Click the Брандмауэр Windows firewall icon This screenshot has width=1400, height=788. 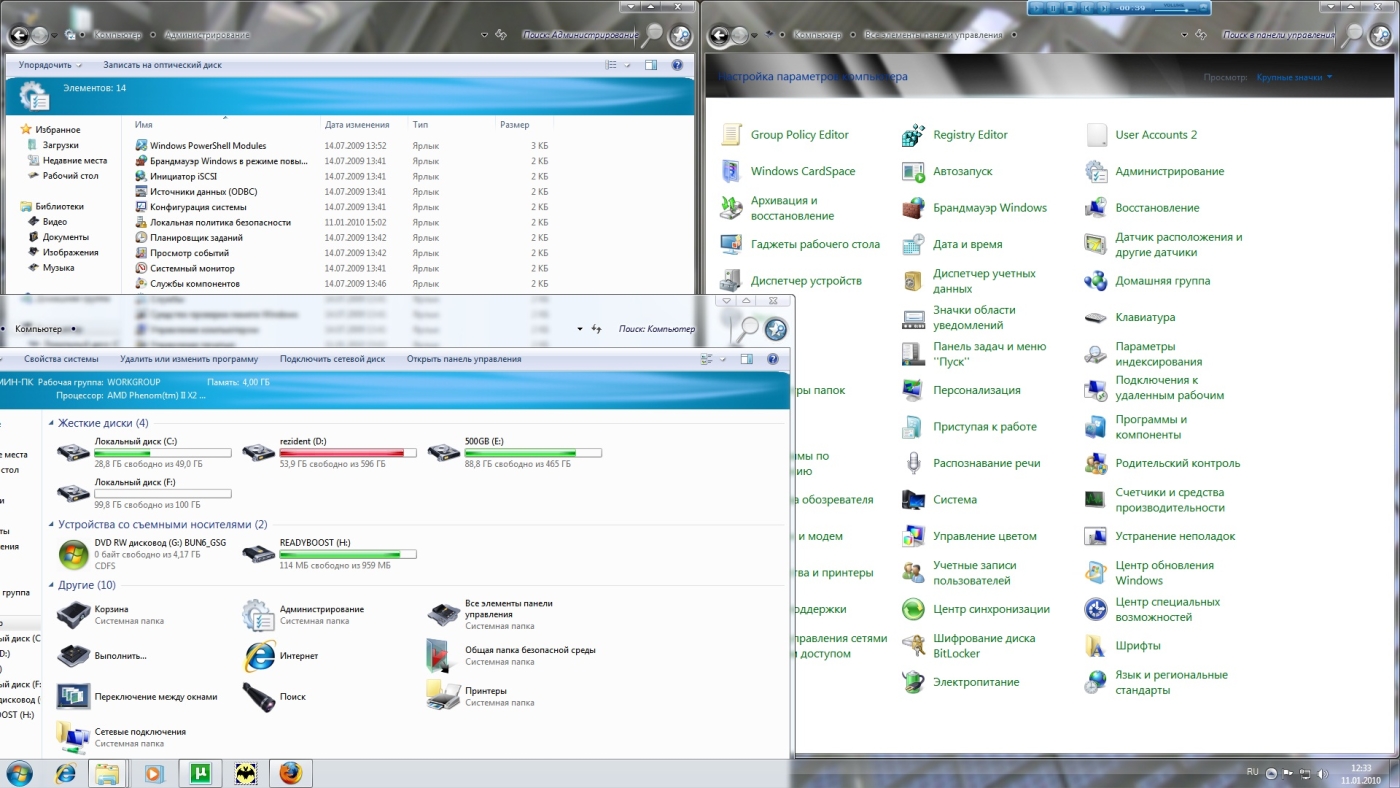point(913,208)
